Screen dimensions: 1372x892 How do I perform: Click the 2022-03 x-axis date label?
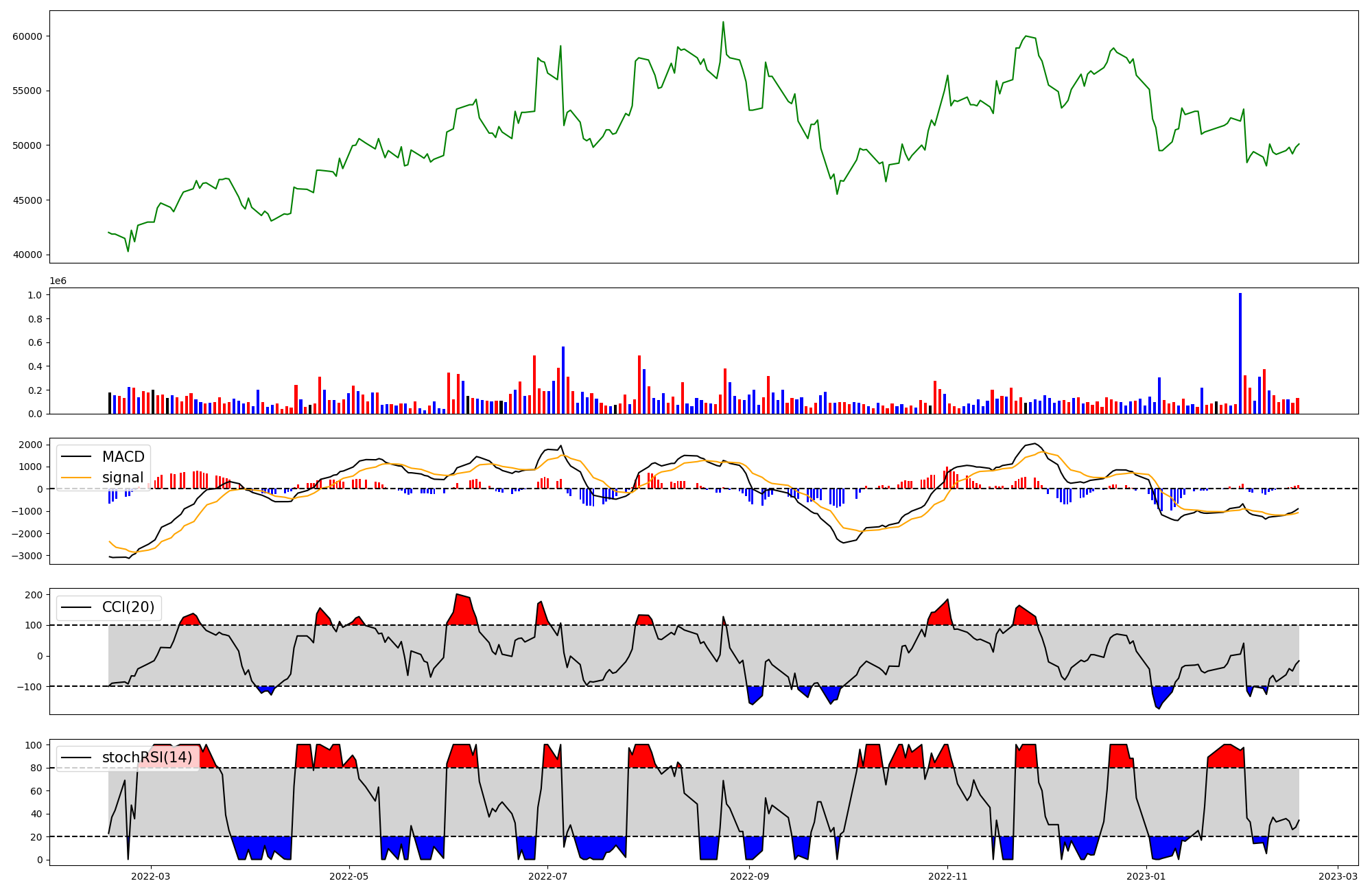coord(150,876)
